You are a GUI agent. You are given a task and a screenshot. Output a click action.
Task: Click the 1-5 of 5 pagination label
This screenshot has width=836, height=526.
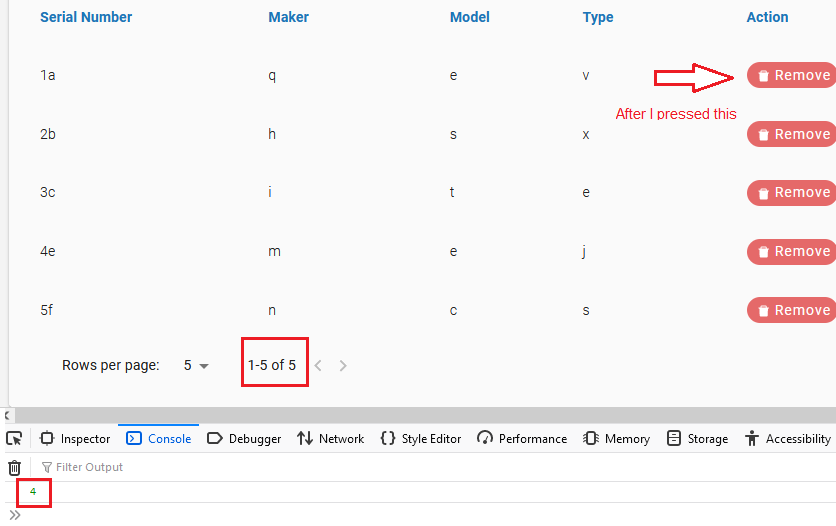pyautogui.click(x=272, y=365)
